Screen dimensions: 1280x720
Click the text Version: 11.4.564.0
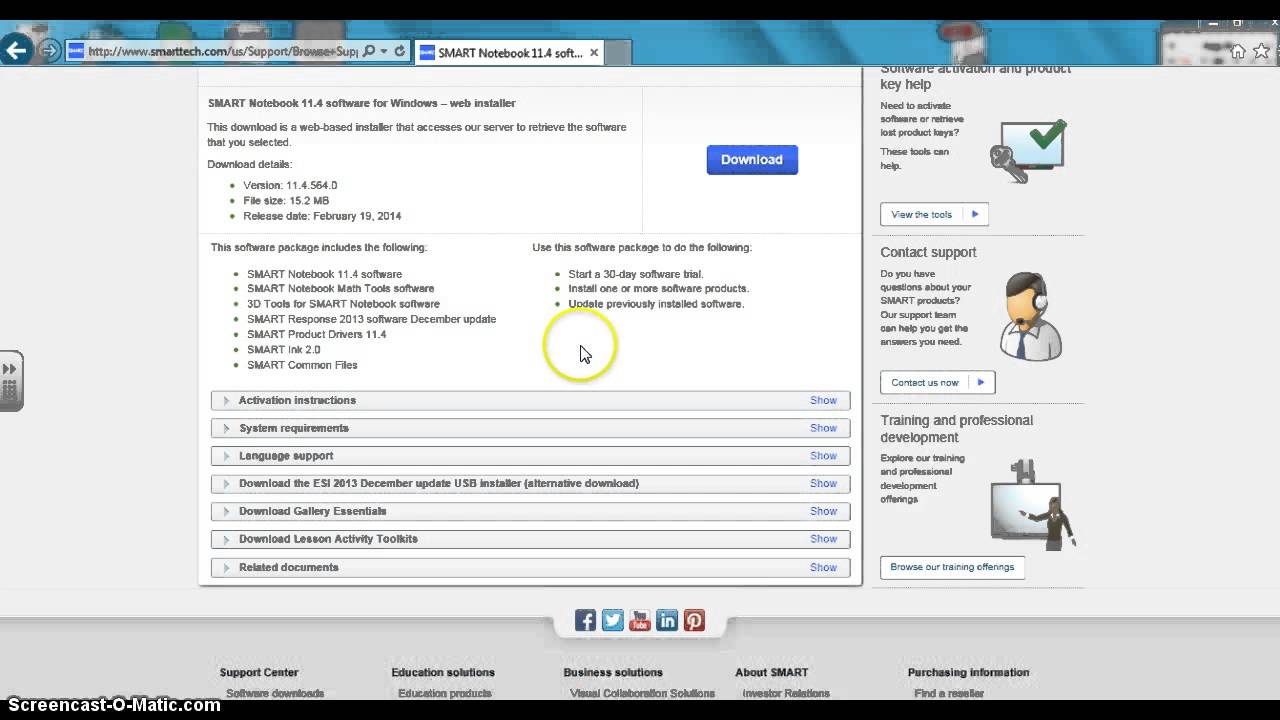[x=290, y=185]
